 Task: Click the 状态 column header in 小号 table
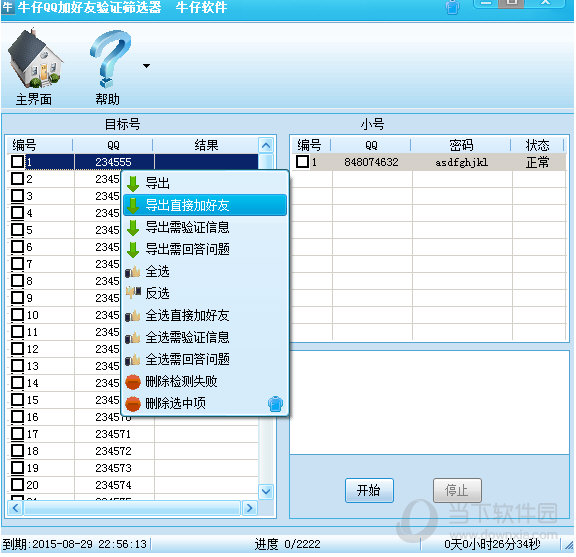(x=537, y=145)
